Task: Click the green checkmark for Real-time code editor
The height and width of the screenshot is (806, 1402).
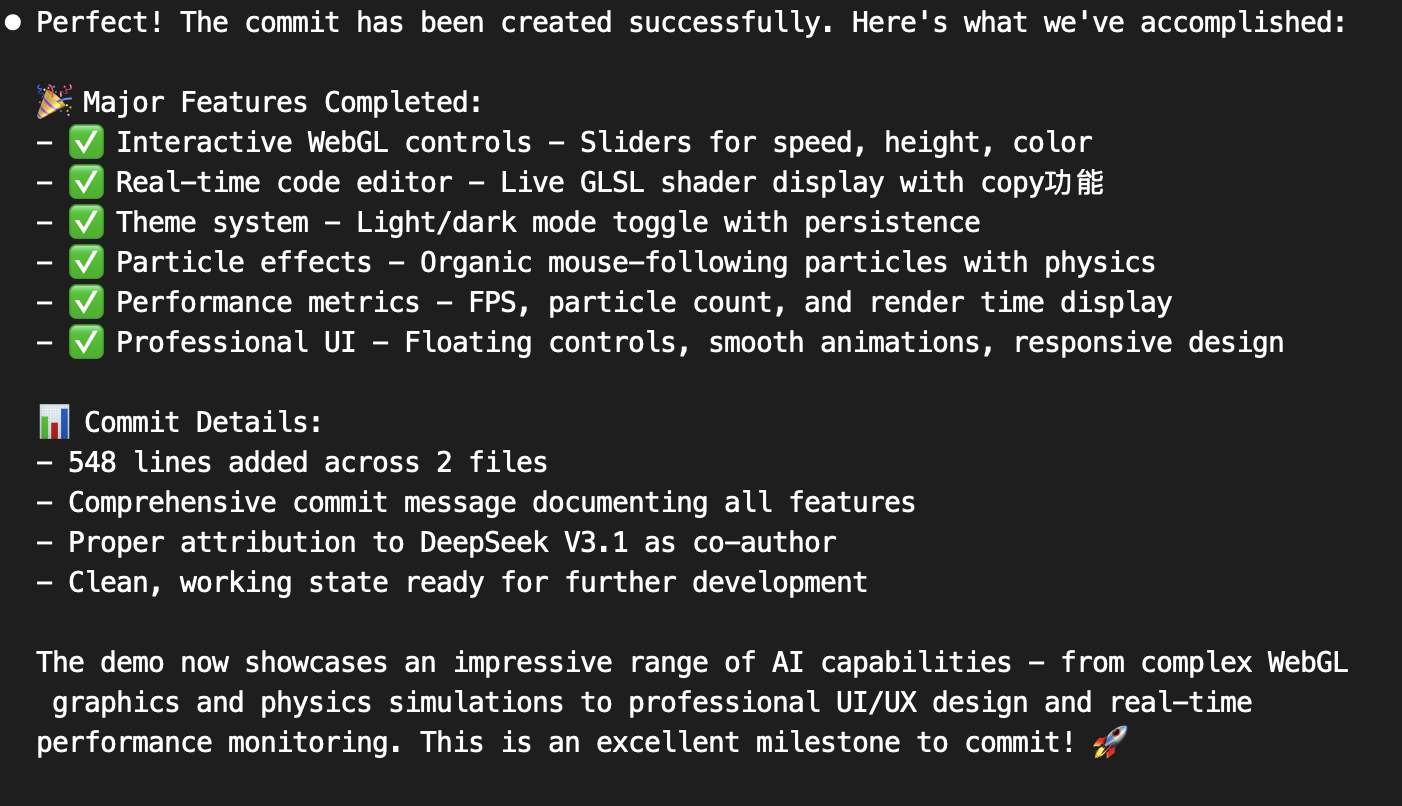Action: pos(86,182)
